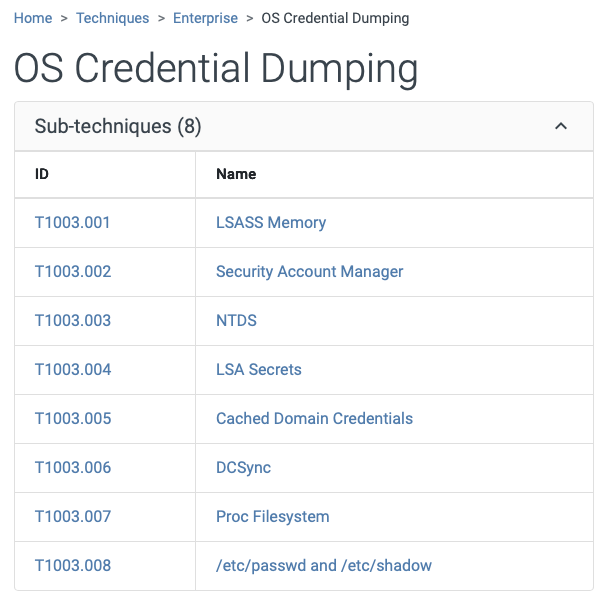
Task: Follow the T1003.004 ID link
Action: pos(73,369)
